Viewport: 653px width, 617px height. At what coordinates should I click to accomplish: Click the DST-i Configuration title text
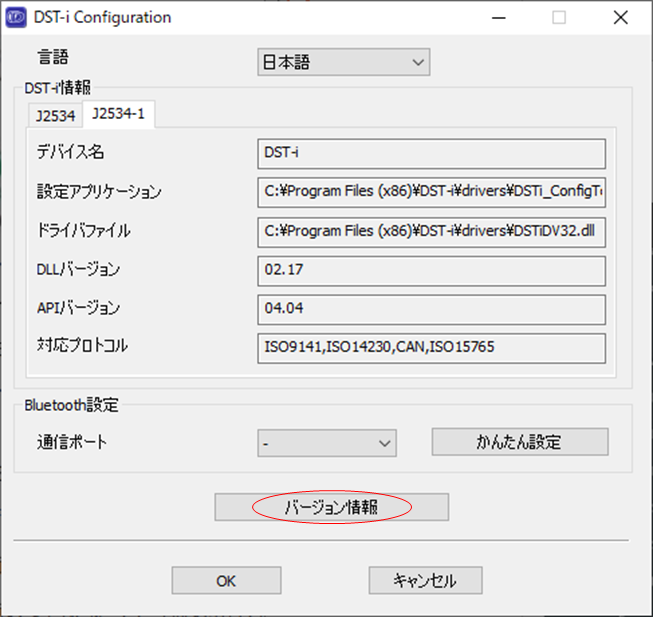point(102,17)
